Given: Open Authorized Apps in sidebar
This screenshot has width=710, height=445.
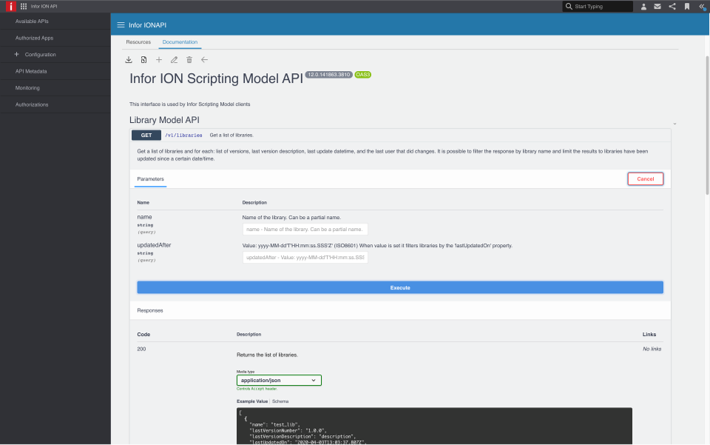Looking at the screenshot, I should click(34, 38).
